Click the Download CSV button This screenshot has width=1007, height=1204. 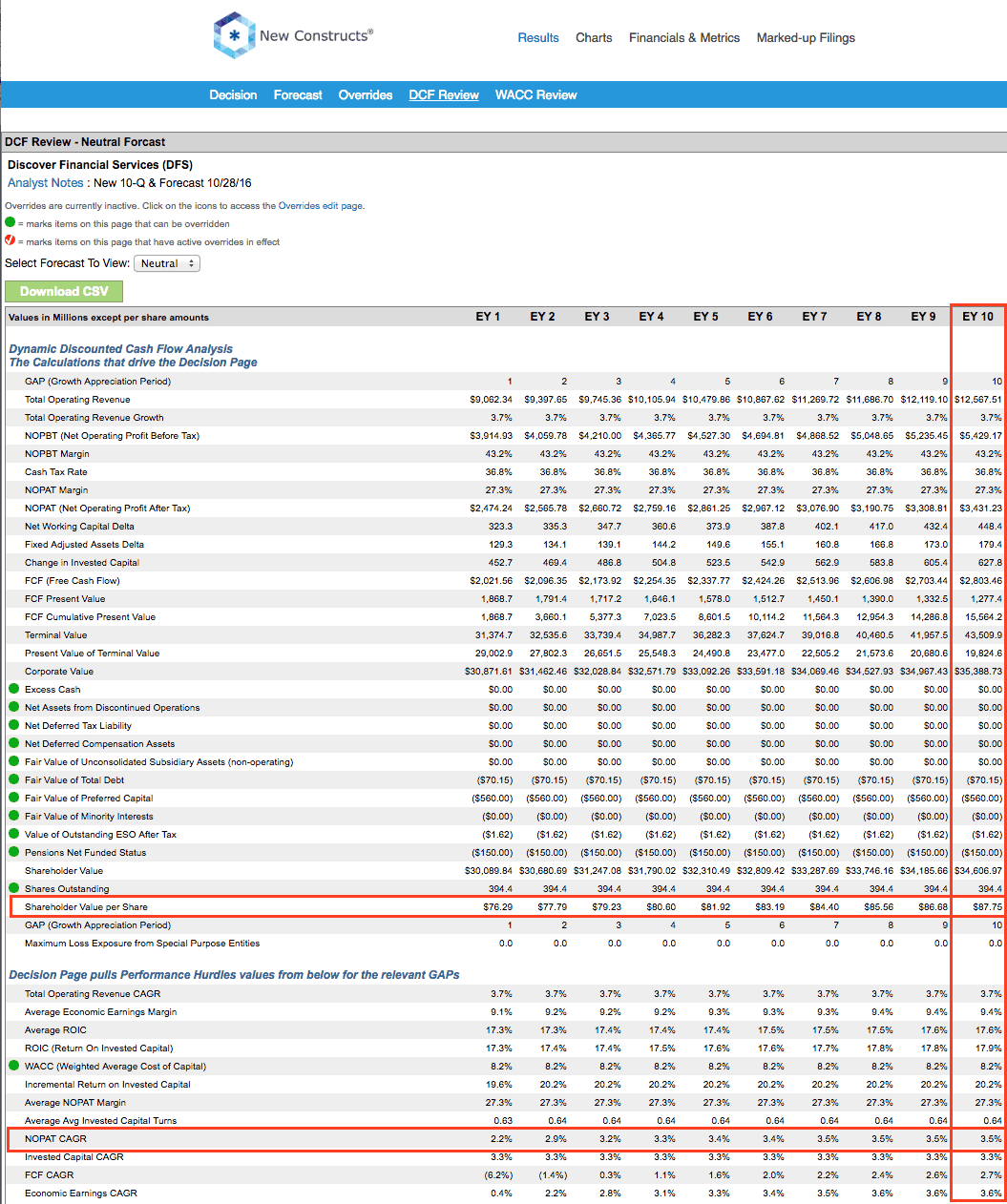pos(64,291)
